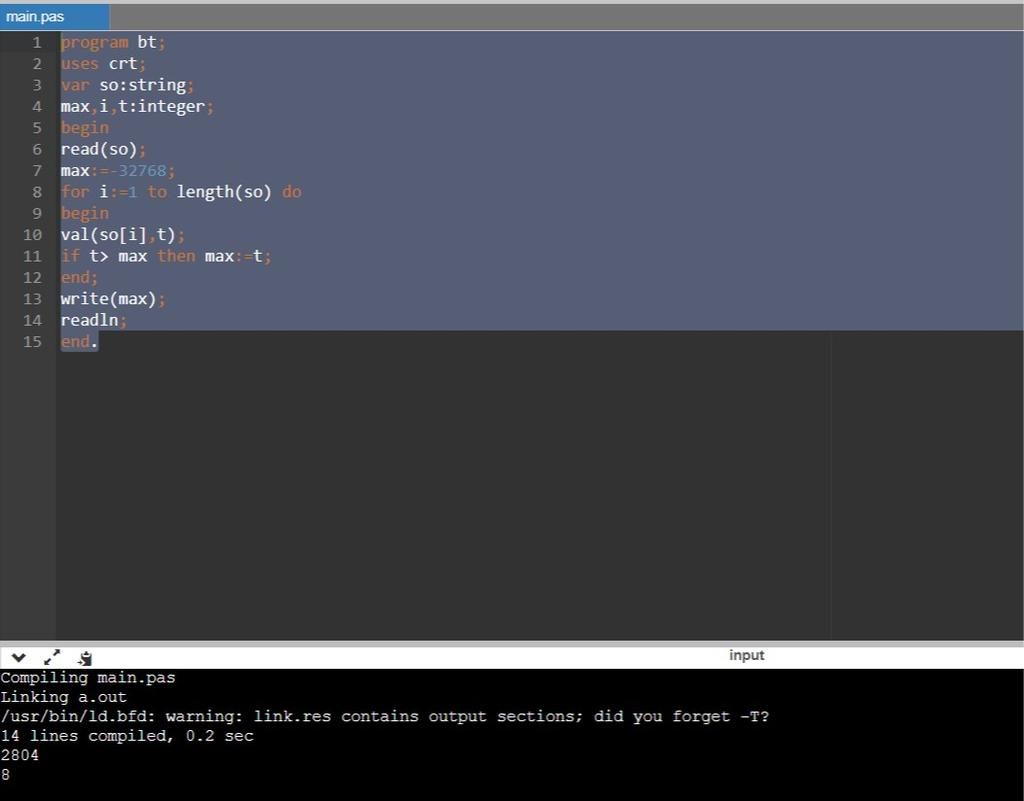Click the 'Linking a.out' console line
The height and width of the screenshot is (801, 1024).
pyautogui.click(x=63, y=697)
